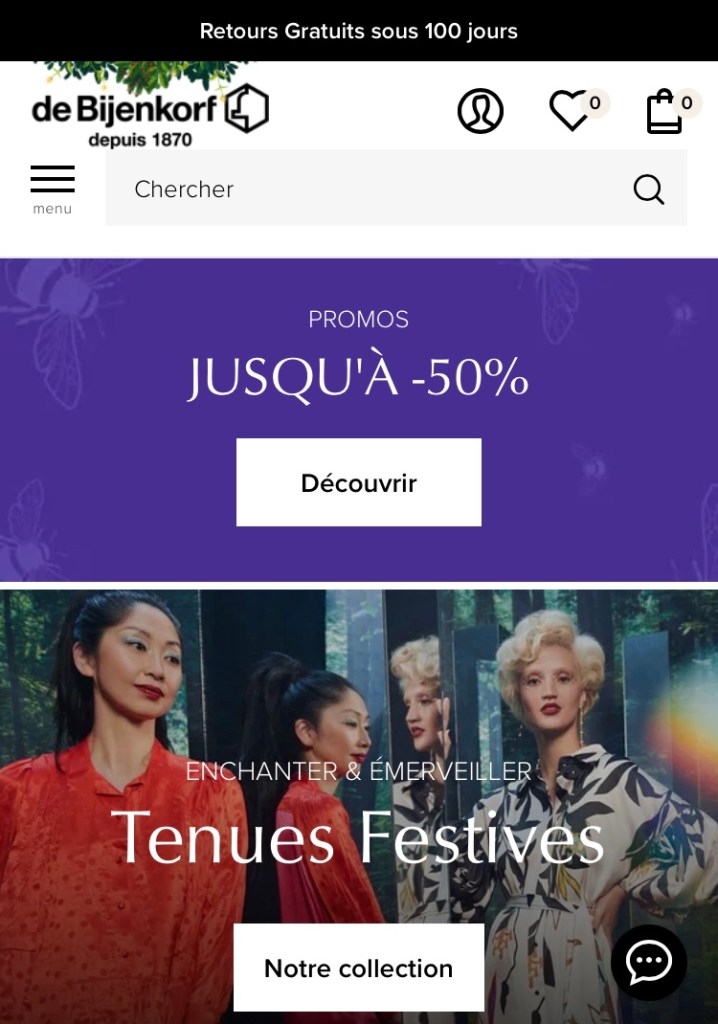Image resolution: width=718 pixels, height=1024 pixels.
Task: Open the JUSQU'À -50% promo heading
Action: (x=358, y=377)
